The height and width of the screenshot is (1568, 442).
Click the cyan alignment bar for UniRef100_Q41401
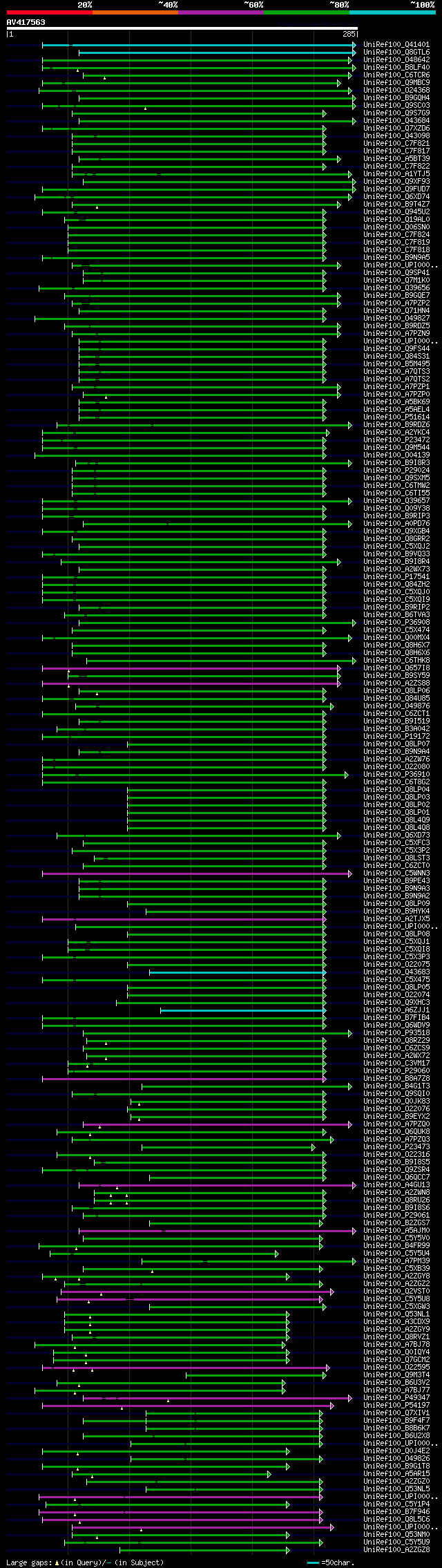point(199,45)
